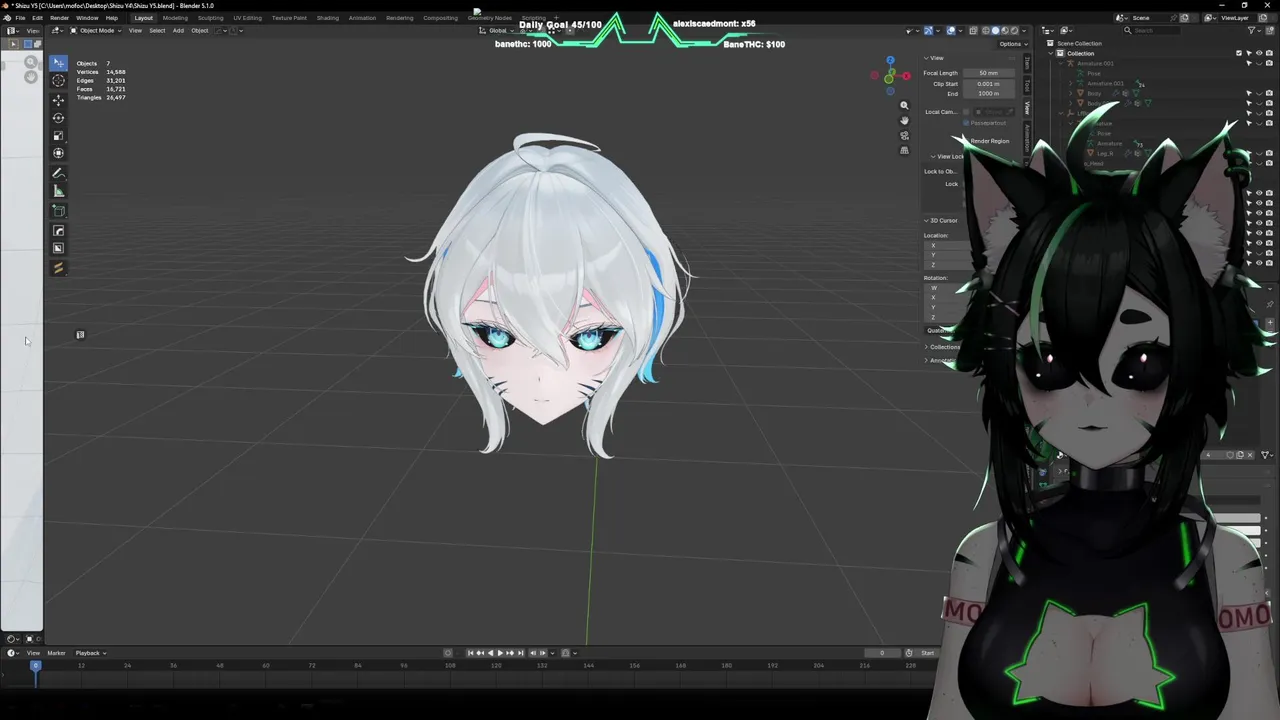The width and height of the screenshot is (1280, 720).
Task: Click the viewport zoom magnifier gizmo
Action: 904,105
